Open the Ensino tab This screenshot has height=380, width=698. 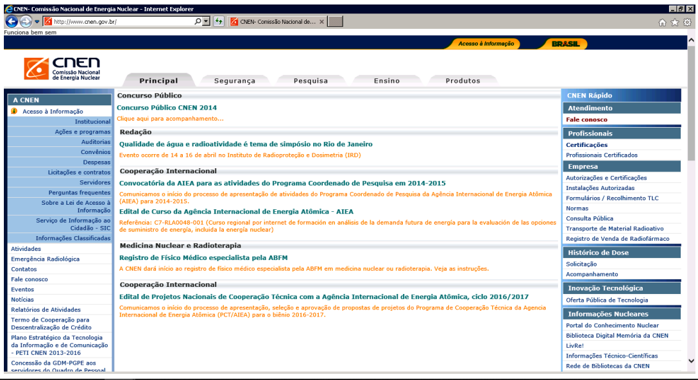[386, 81]
